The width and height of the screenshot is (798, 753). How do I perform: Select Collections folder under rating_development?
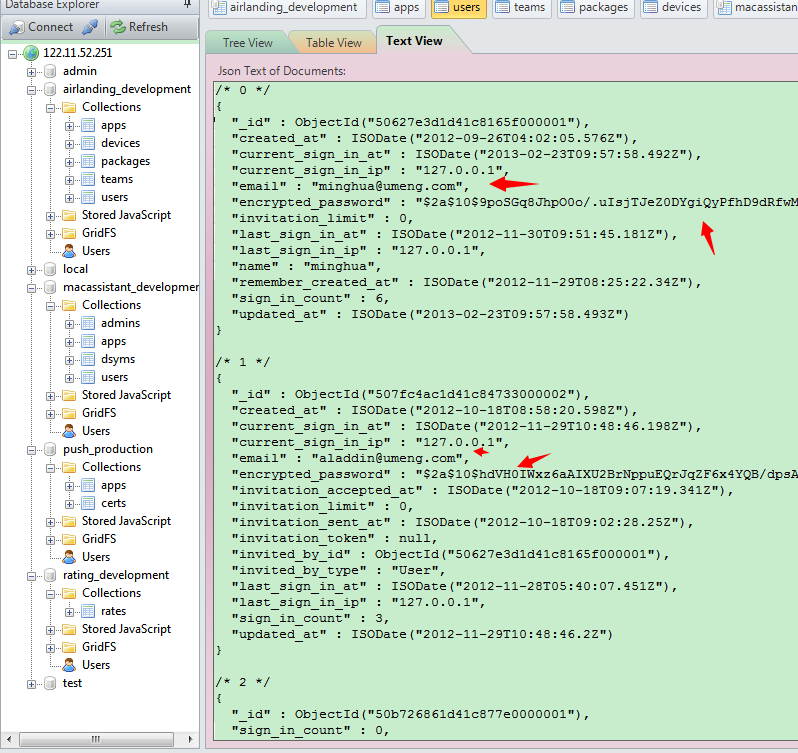[x=111, y=593]
